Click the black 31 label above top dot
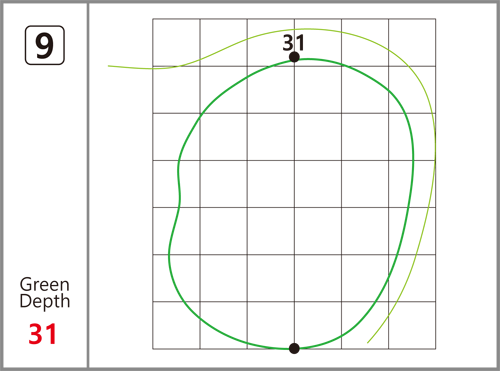Image resolution: width=500 pixels, height=371 pixels. (294, 43)
